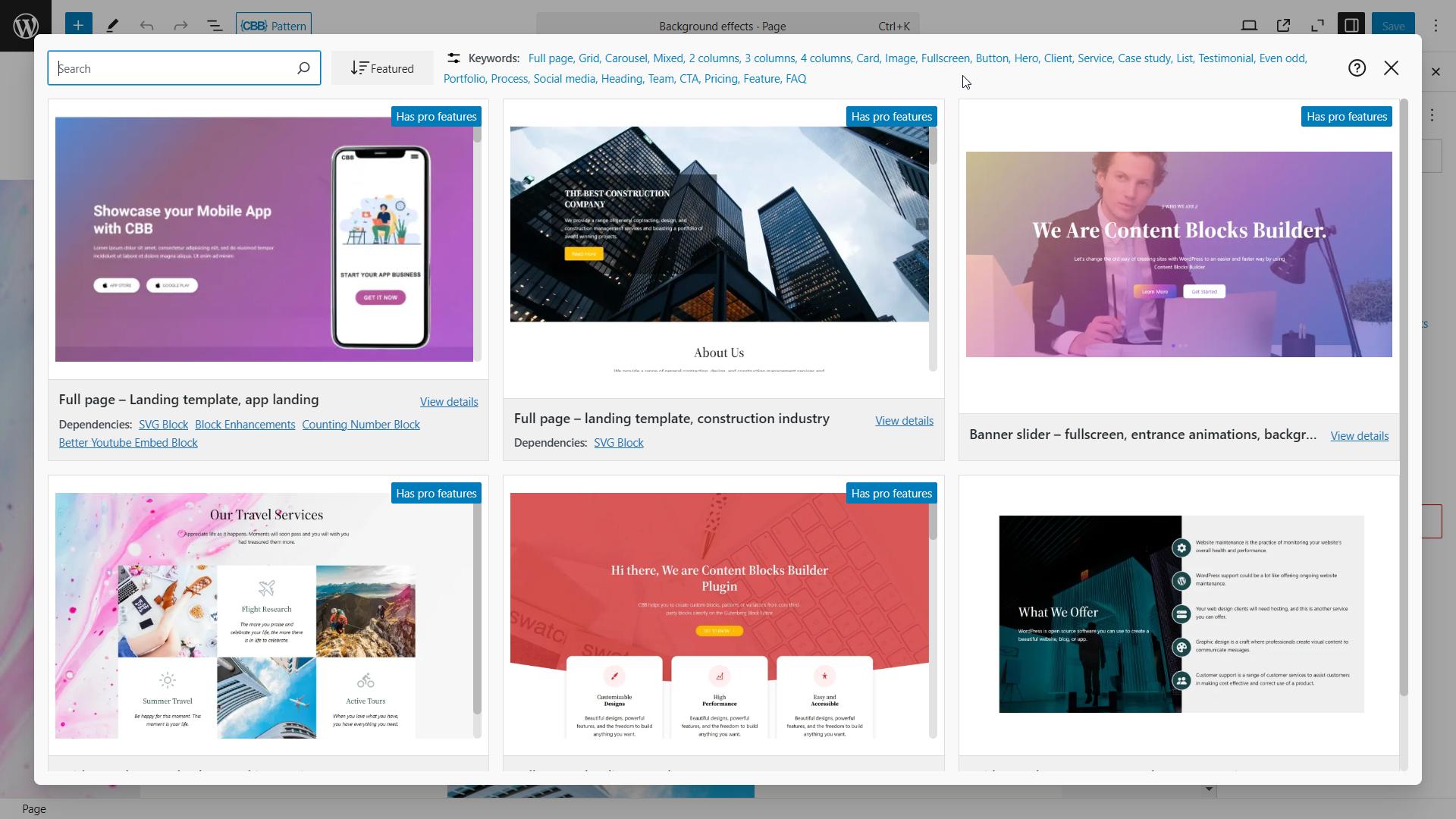Image resolution: width=1456 pixels, height=819 pixels.
Task: View details for app landing template
Action: pos(449,401)
